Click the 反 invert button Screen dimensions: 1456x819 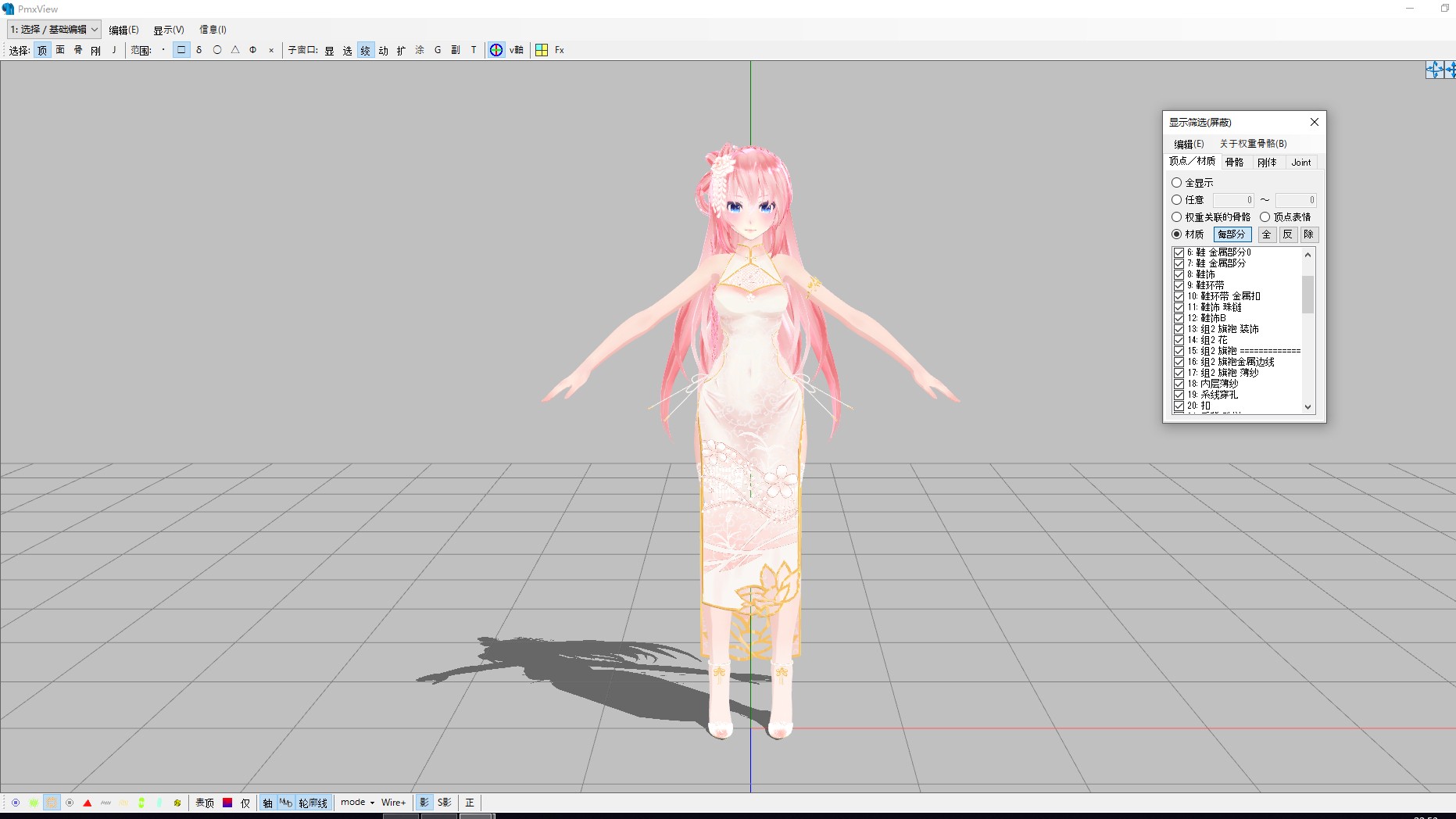pos(1287,234)
